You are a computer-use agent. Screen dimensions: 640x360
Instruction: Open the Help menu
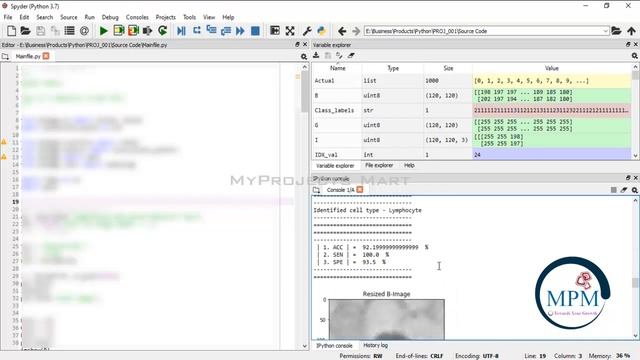point(228,17)
